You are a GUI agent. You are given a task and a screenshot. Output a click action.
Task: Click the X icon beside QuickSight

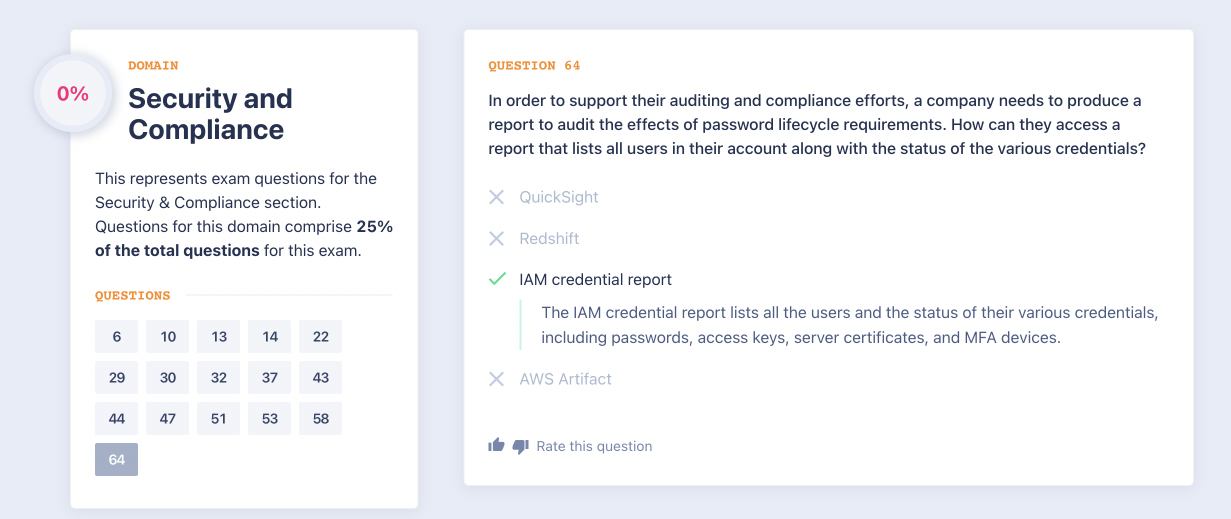click(496, 197)
